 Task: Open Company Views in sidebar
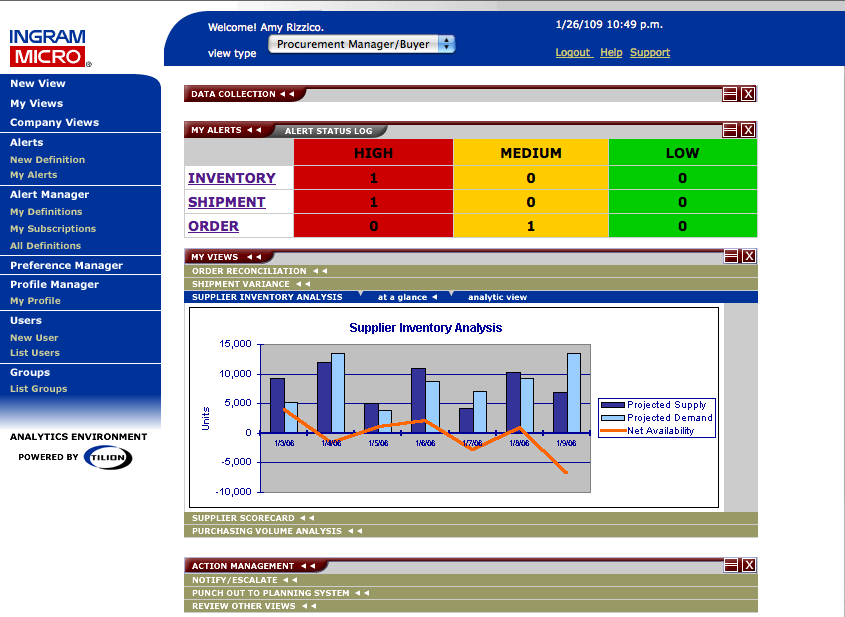pyautogui.click(x=54, y=122)
